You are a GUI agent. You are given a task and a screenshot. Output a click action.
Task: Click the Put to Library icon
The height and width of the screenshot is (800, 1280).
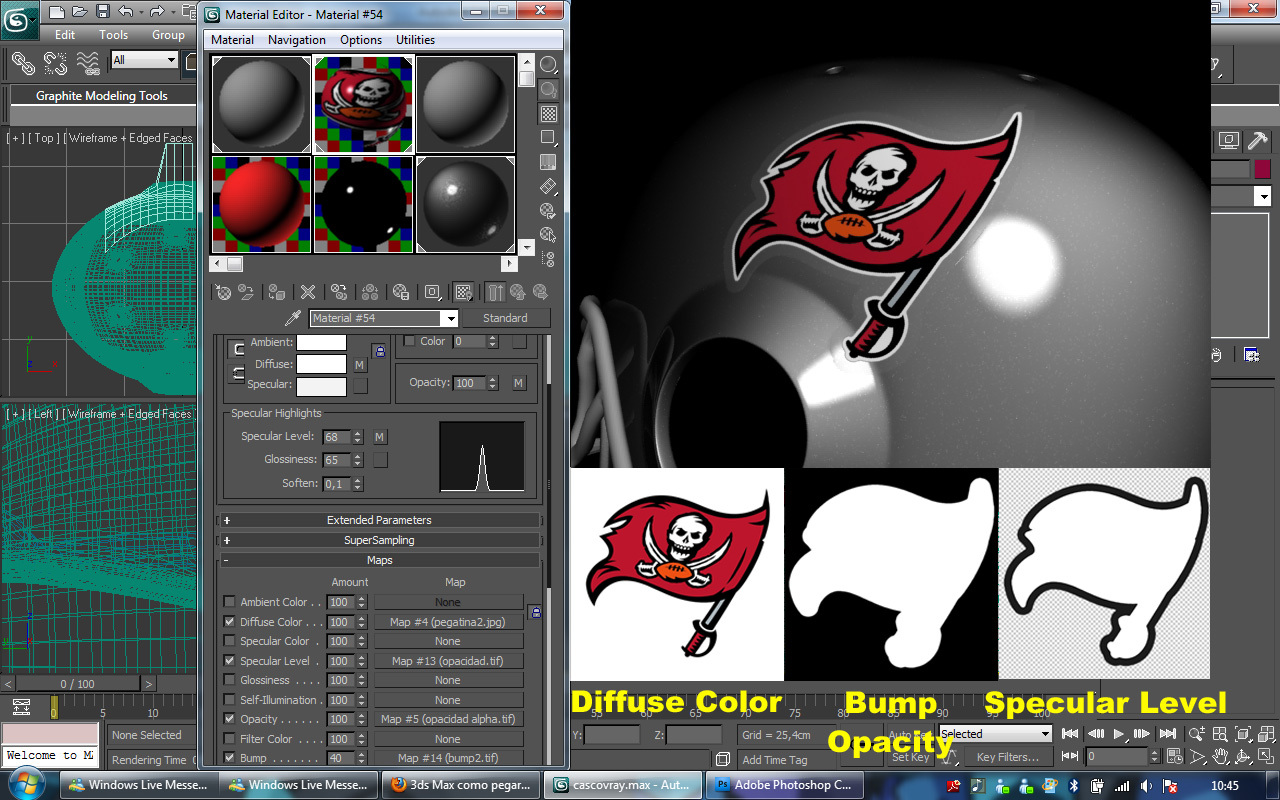coord(401,292)
